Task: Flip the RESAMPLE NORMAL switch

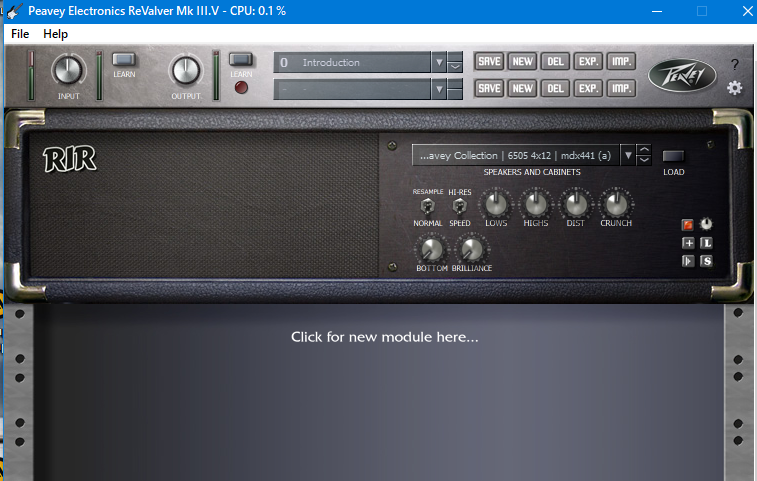Action: point(427,207)
